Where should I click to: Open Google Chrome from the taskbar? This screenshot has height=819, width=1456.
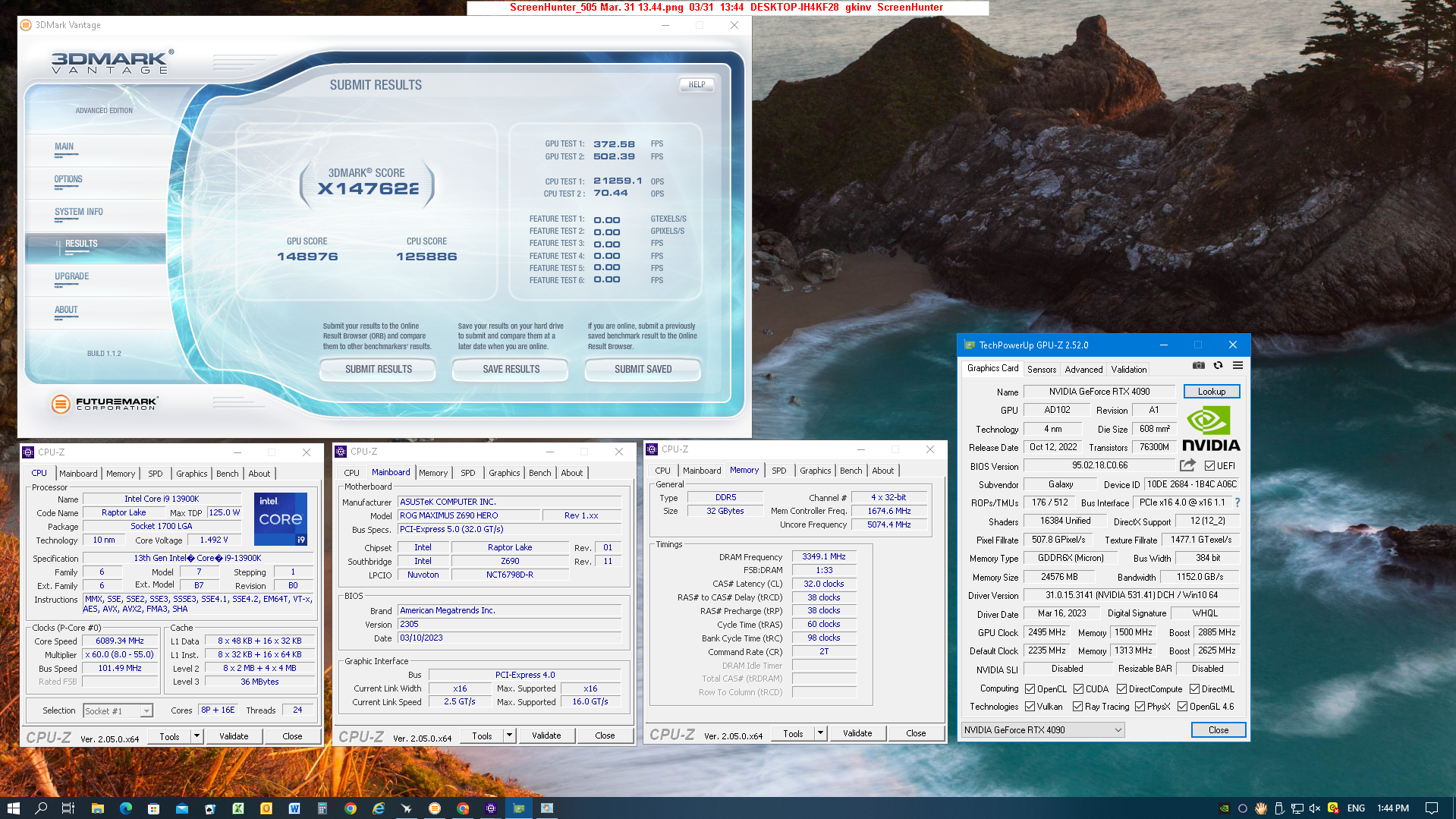351,808
